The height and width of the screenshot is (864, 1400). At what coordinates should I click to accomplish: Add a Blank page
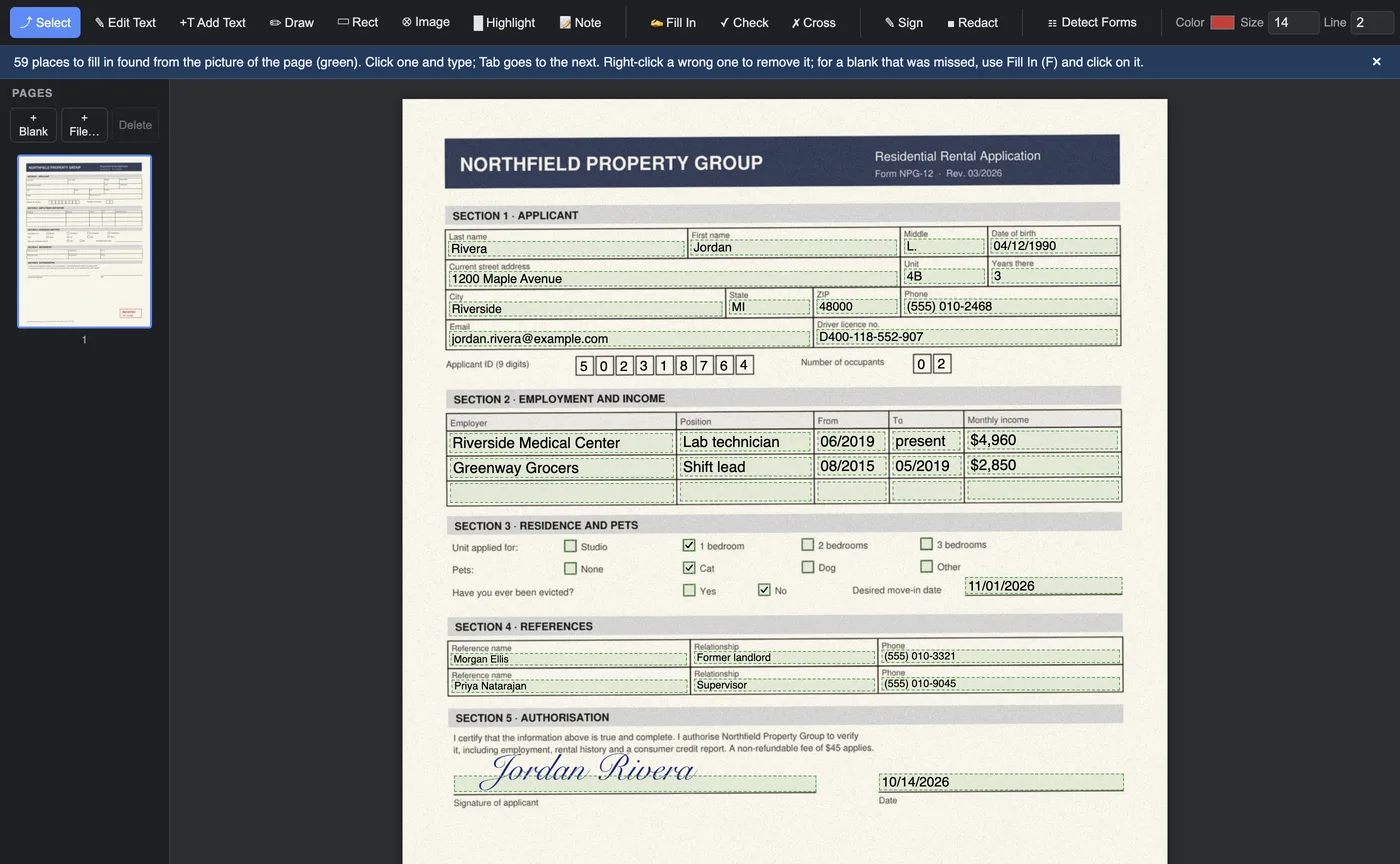33,125
